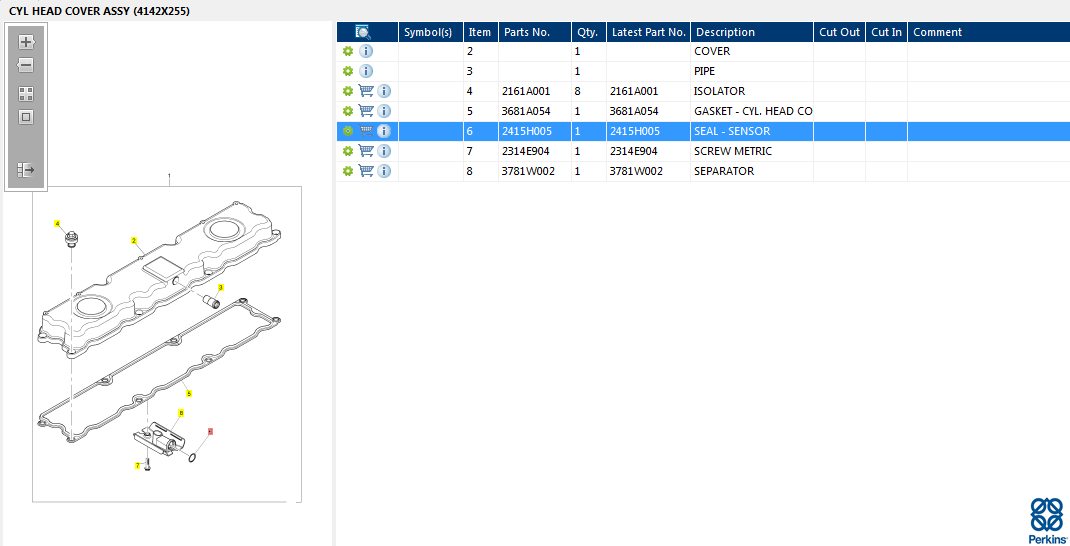Click the list export arrow icon

(26, 170)
